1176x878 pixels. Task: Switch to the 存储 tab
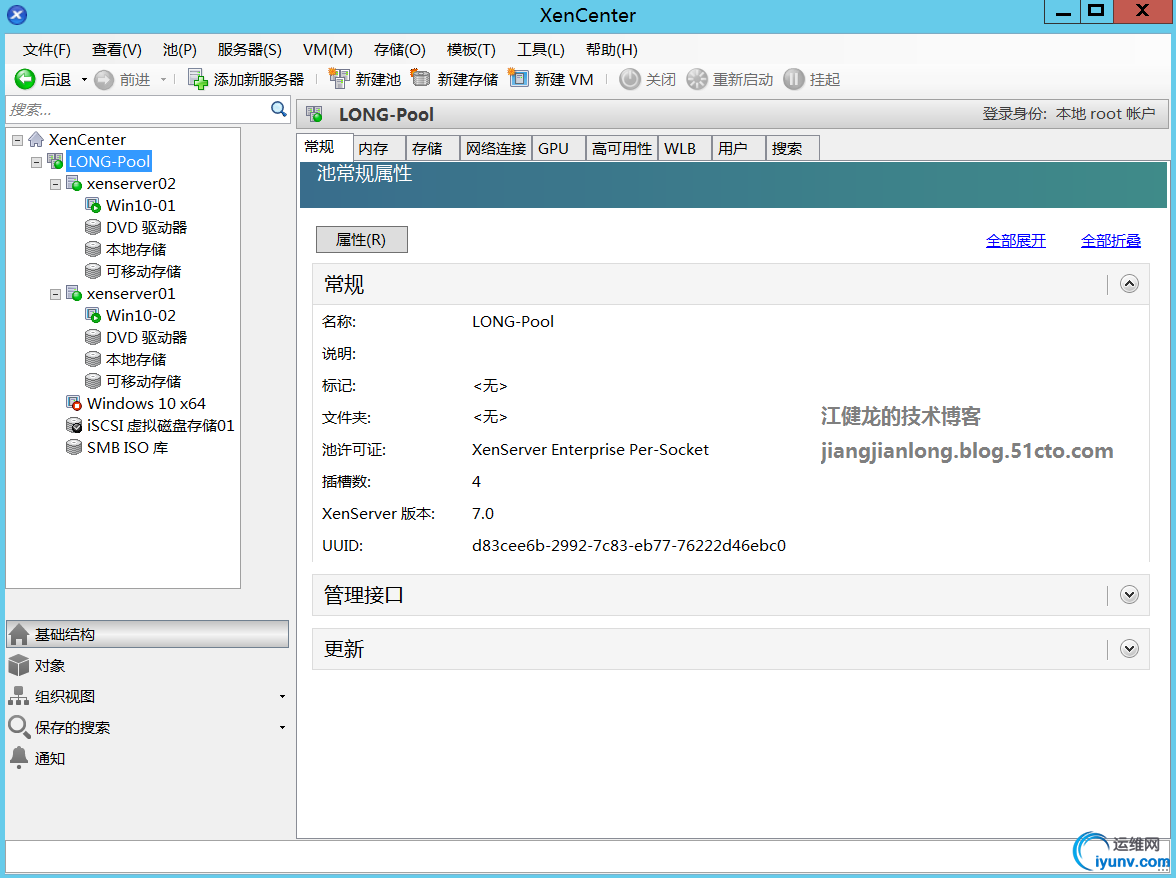[x=432, y=148]
